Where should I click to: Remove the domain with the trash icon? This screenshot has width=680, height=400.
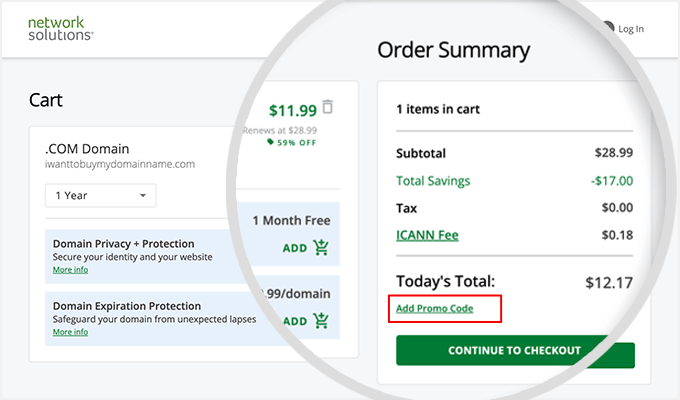(x=328, y=107)
